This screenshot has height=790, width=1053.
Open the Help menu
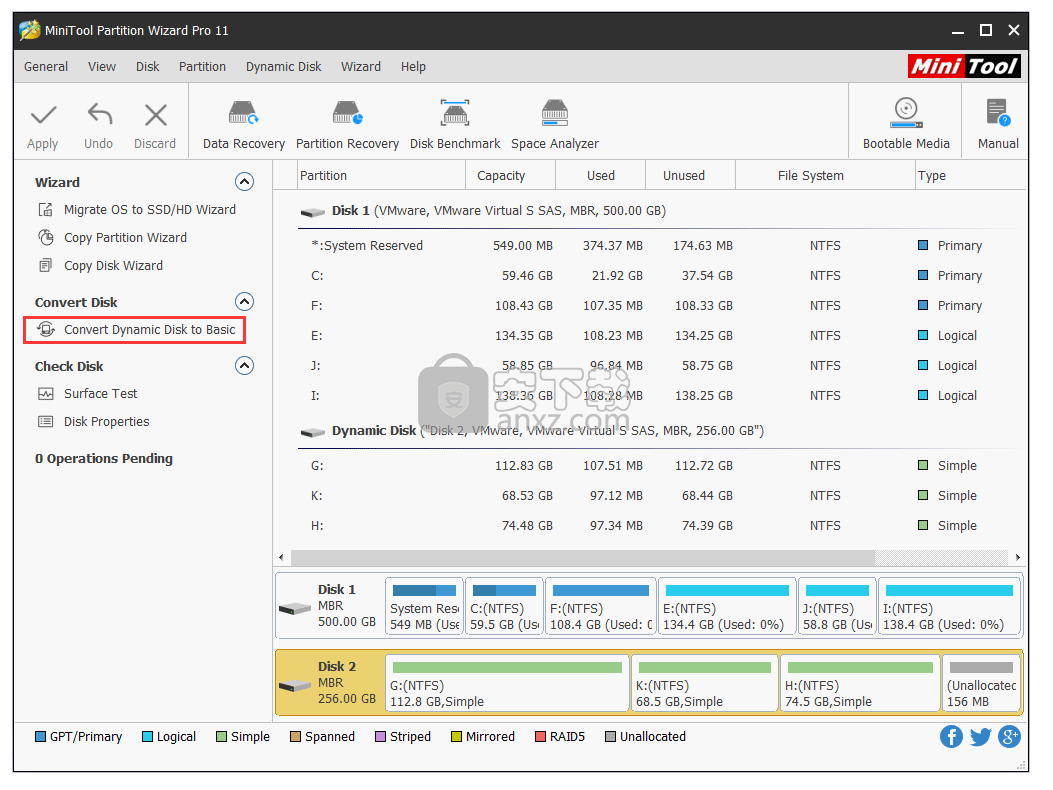coord(413,67)
